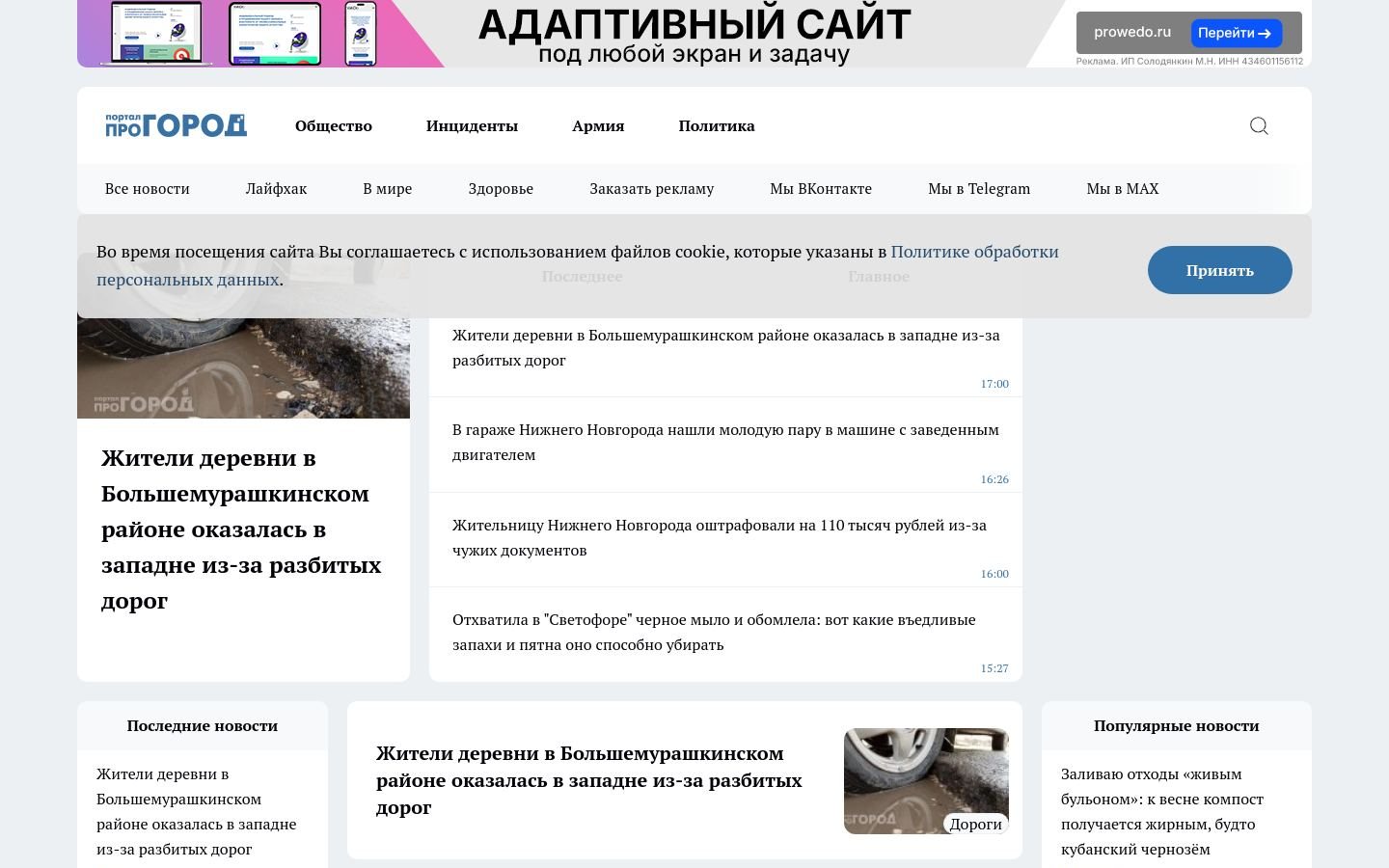Click the 16:26 timestamp in the news list
This screenshot has width=1389, height=868.
pos(994,479)
